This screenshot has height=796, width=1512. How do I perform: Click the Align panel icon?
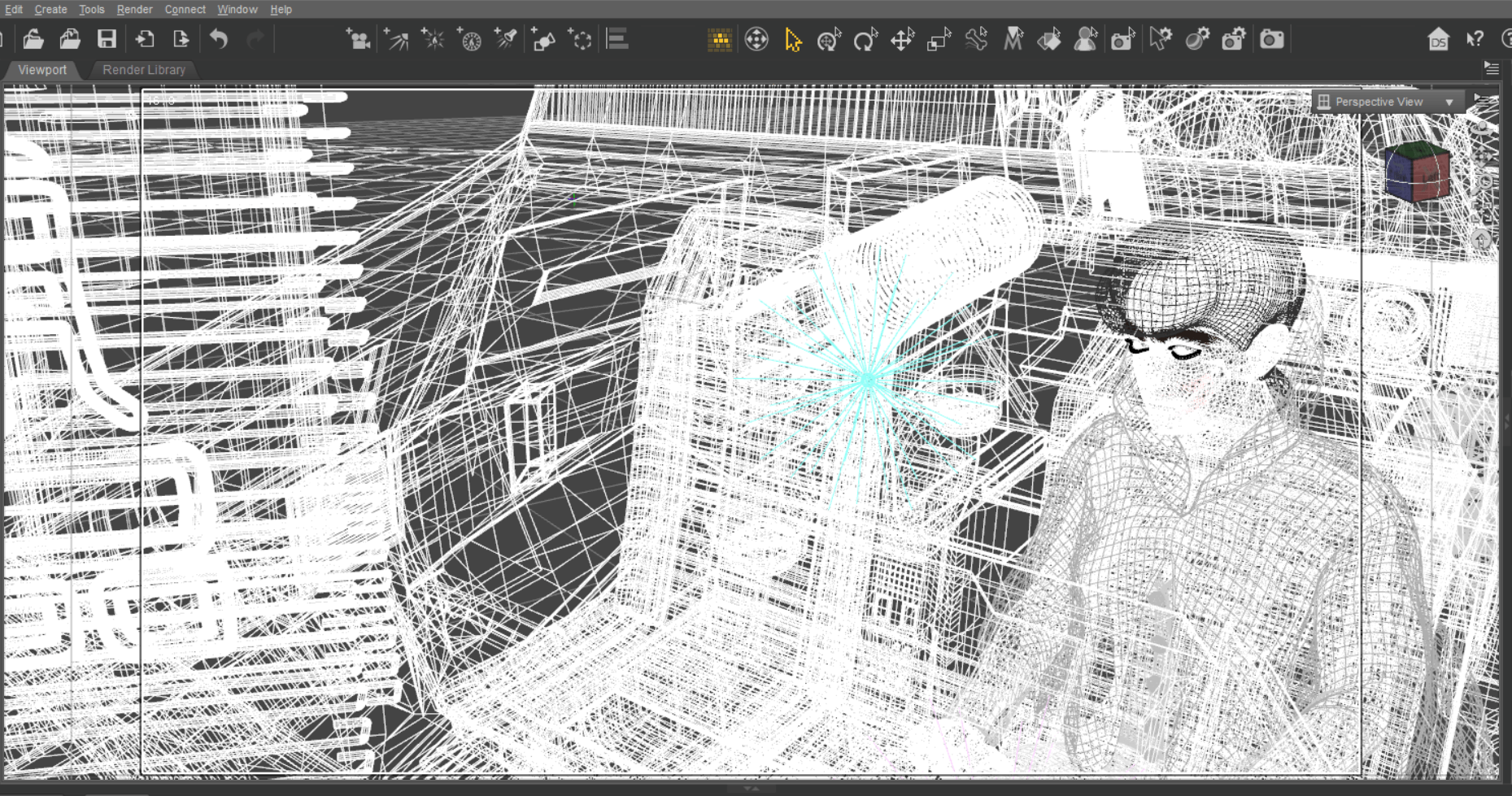pyautogui.click(x=617, y=39)
